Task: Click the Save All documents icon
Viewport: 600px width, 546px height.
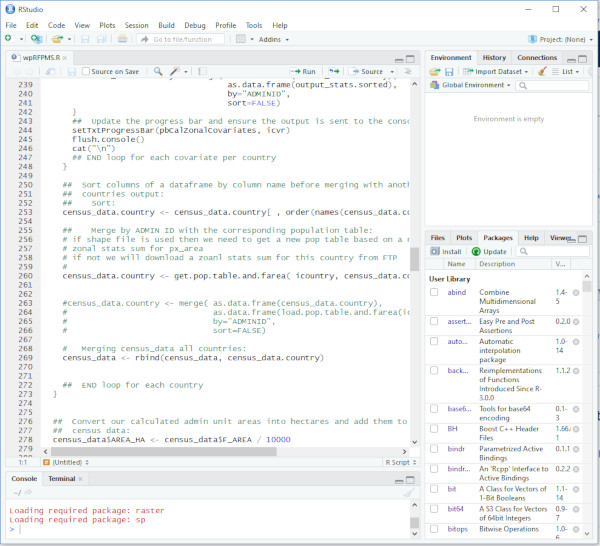Action: coord(101,39)
